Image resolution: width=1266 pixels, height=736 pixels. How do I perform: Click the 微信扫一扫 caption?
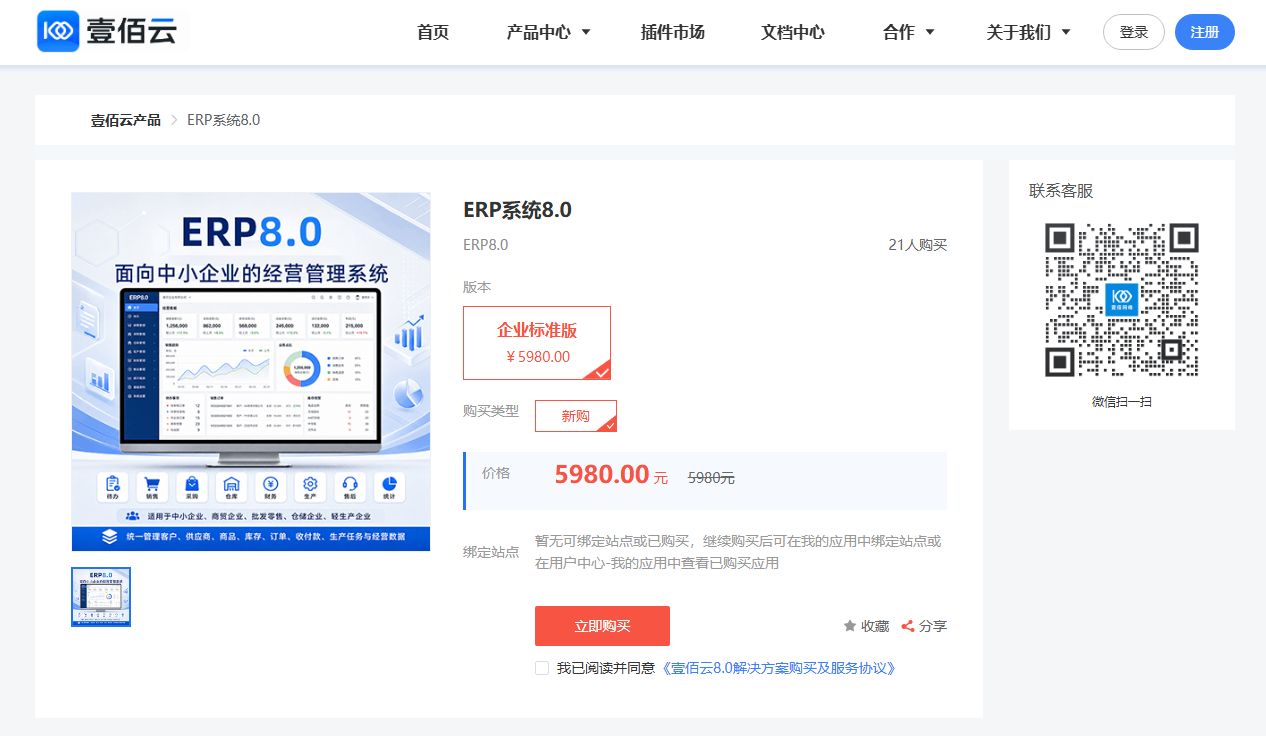[x=1122, y=401]
